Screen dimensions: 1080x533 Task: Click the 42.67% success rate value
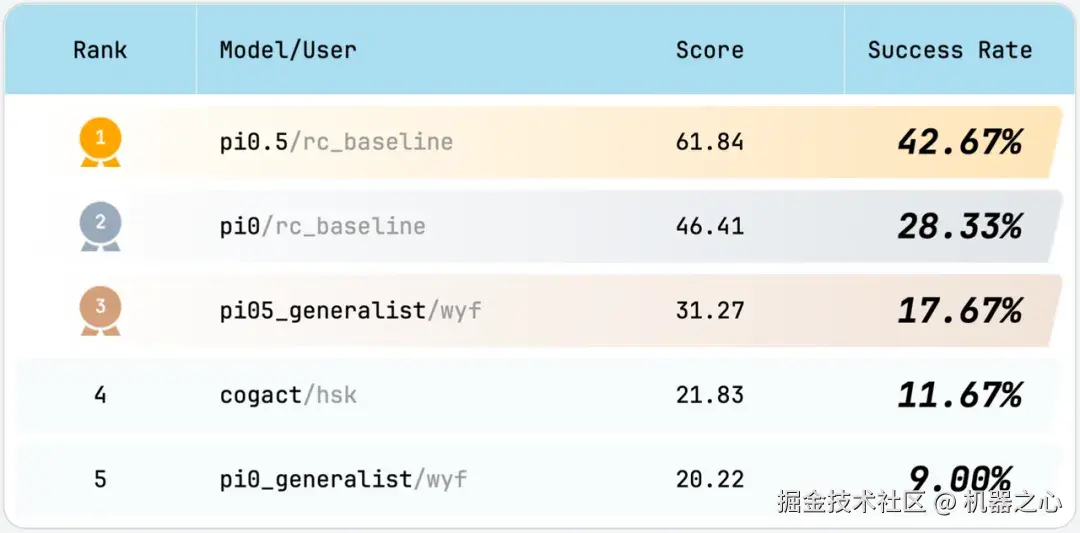[x=959, y=142]
